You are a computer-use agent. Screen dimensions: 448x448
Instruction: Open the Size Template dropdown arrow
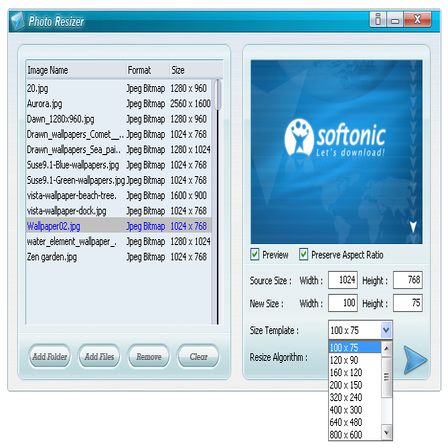(386, 330)
